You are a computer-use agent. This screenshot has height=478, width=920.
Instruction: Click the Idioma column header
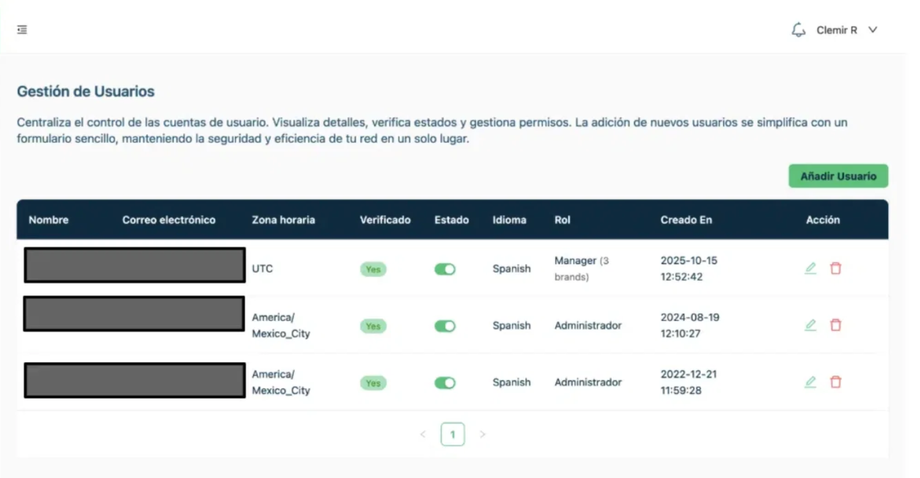[509, 220]
